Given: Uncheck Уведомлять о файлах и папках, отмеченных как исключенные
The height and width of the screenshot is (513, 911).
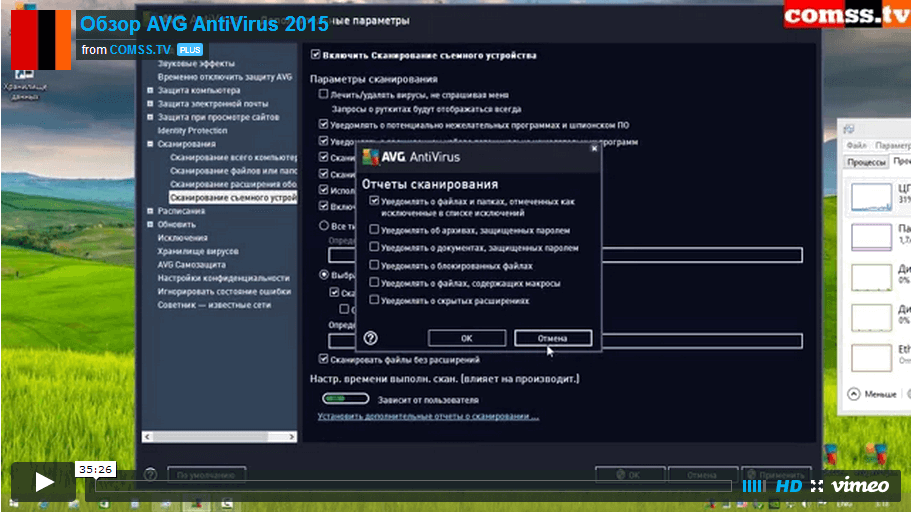Looking at the screenshot, I should coord(374,201).
